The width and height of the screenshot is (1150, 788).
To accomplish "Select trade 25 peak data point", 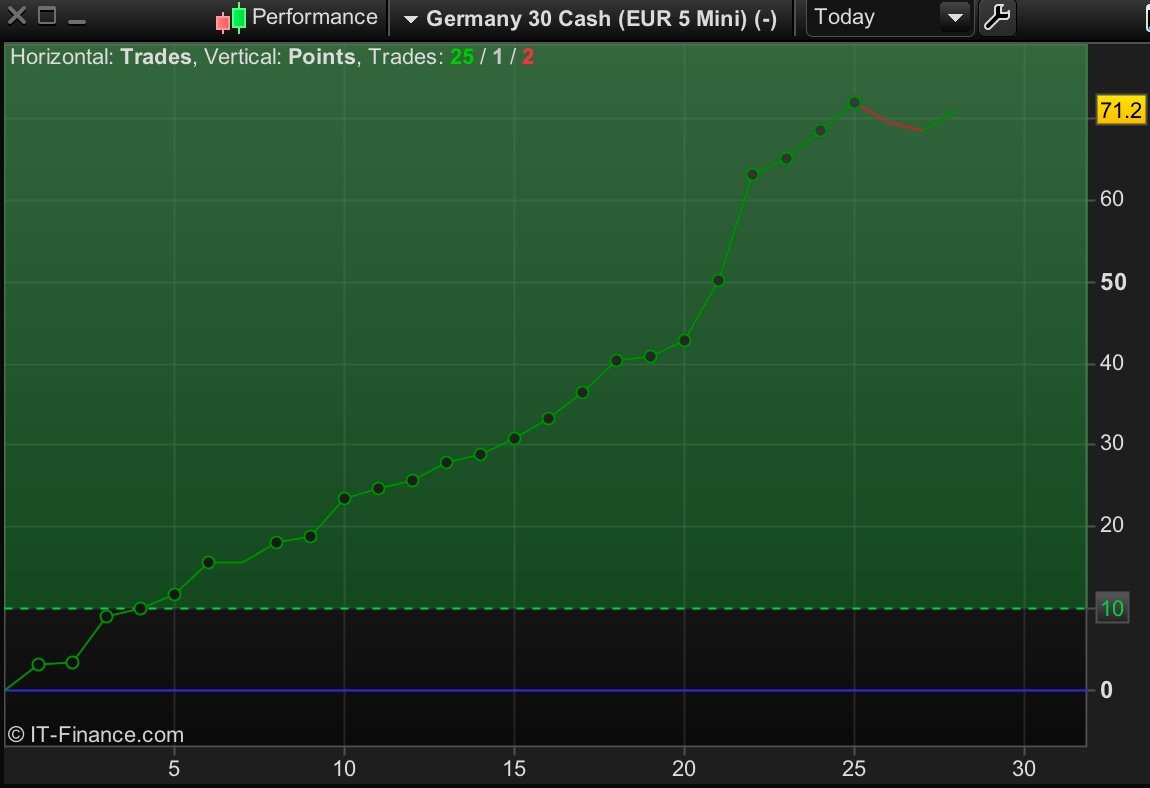I will point(854,103).
